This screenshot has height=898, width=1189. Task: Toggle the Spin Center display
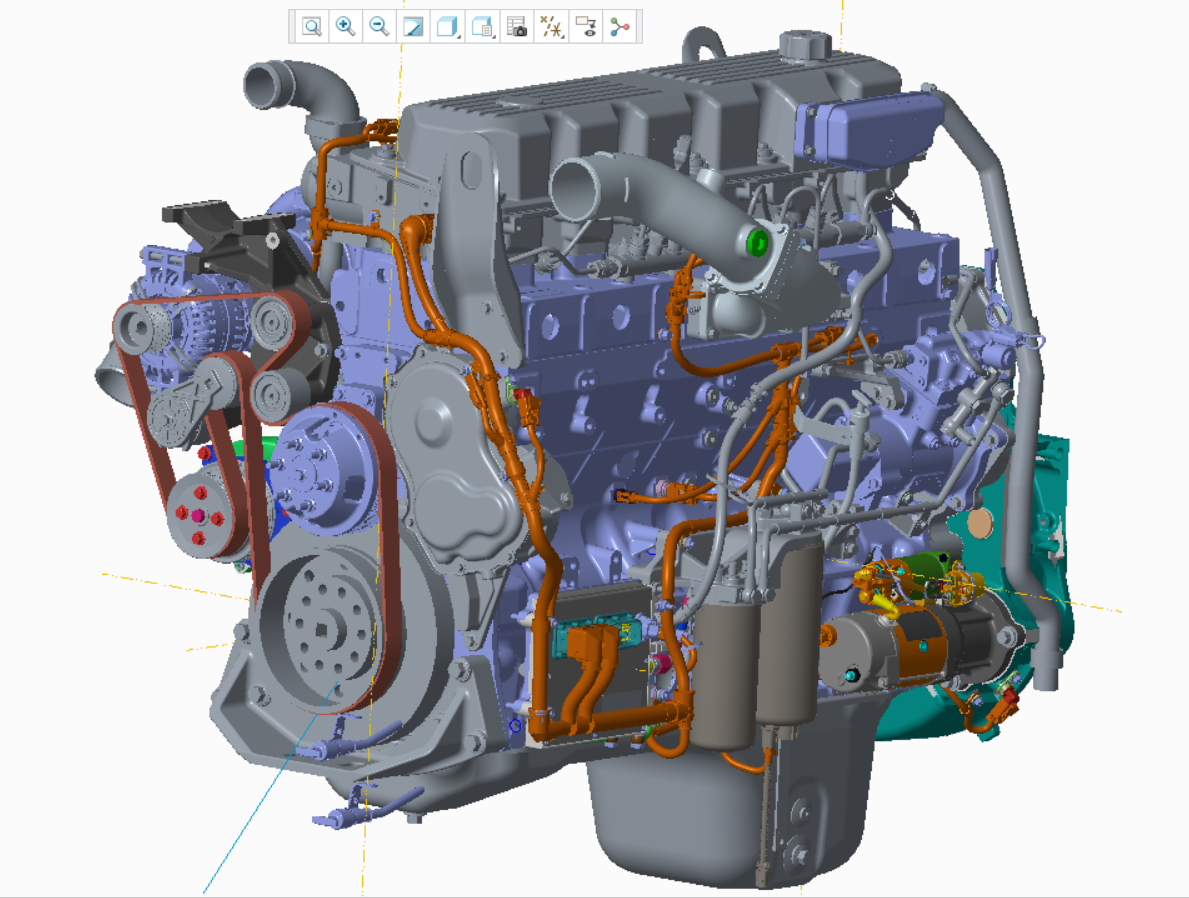click(620, 27)
